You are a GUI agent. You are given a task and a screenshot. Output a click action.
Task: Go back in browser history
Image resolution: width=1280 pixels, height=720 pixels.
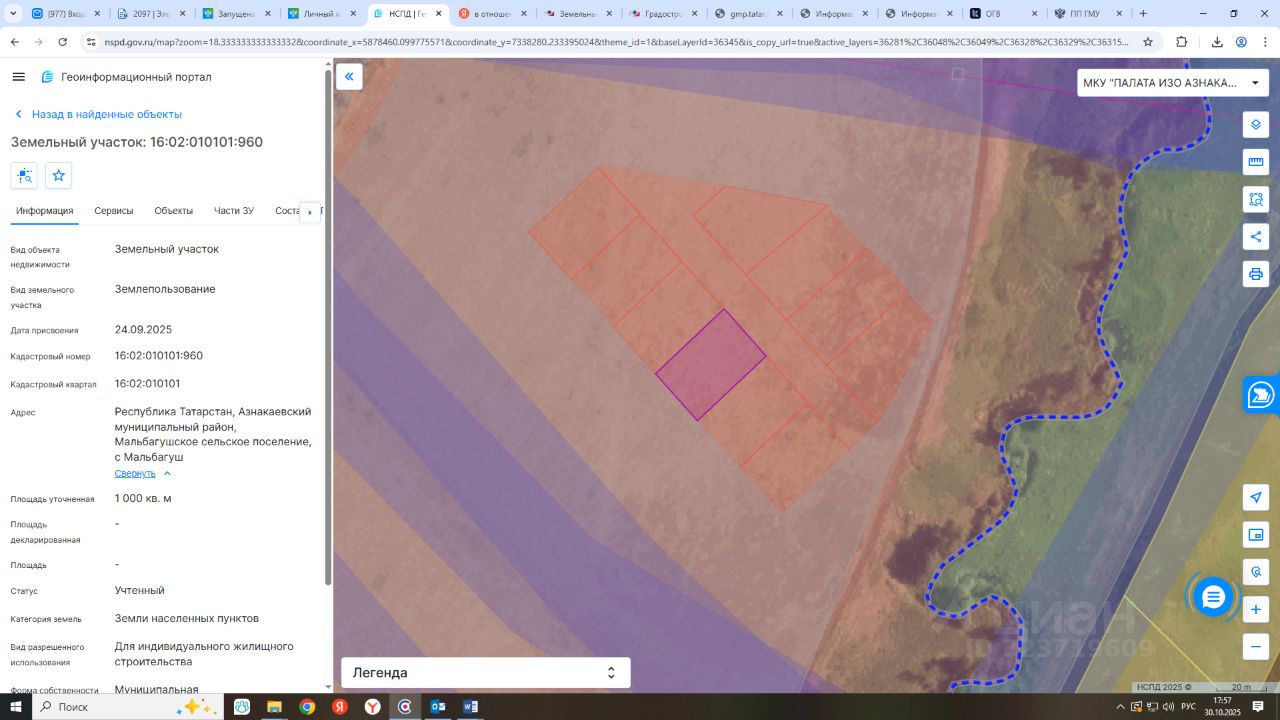(14, 42)
